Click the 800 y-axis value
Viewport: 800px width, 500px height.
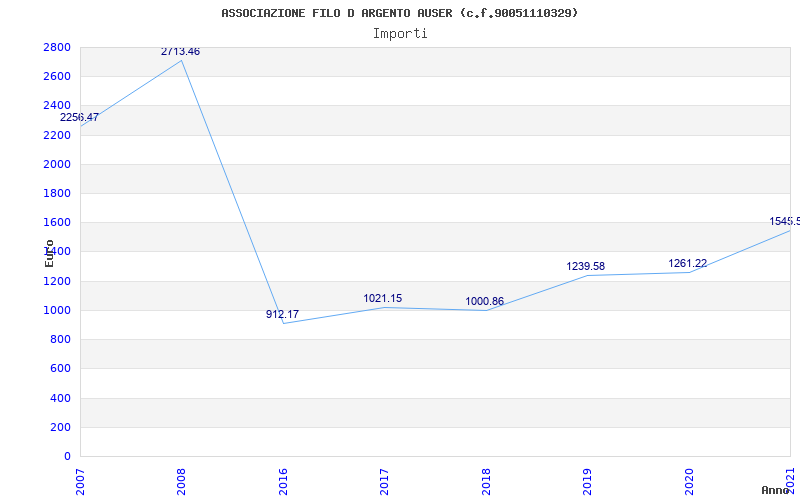point(63,339)
